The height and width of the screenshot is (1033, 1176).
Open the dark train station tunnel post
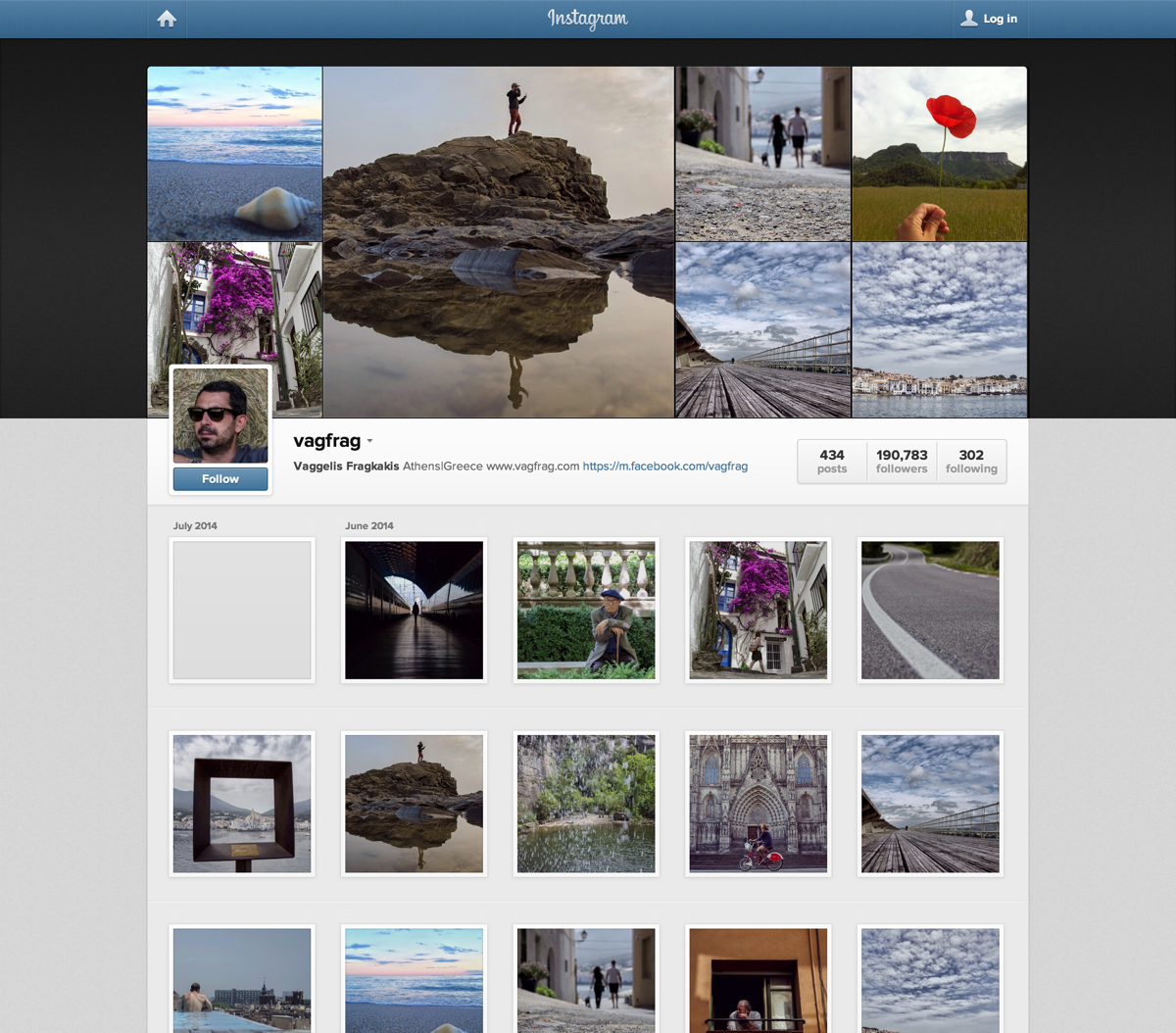point(414,610)
